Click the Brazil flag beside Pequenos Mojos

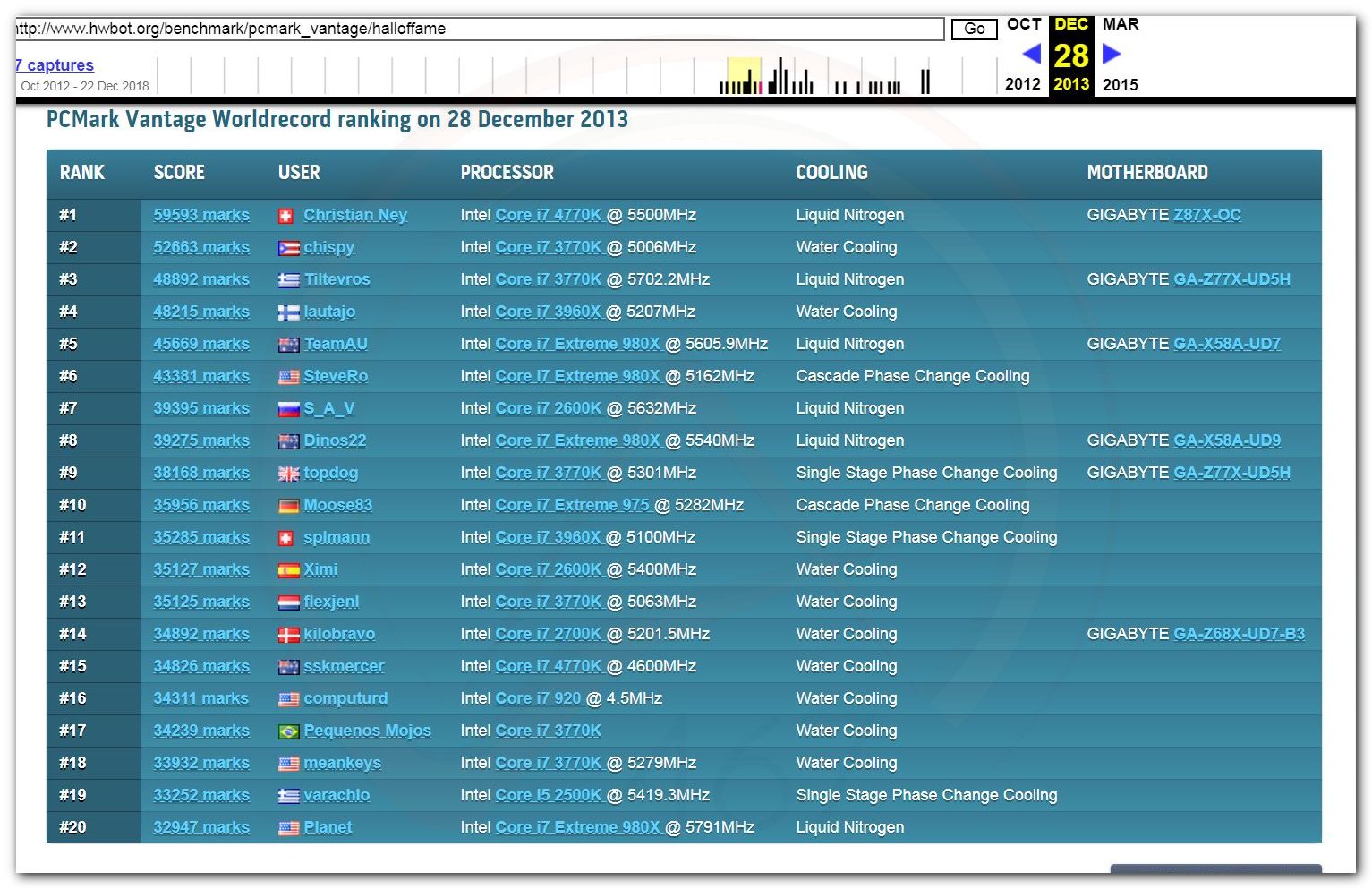click(x=288, y=731)
